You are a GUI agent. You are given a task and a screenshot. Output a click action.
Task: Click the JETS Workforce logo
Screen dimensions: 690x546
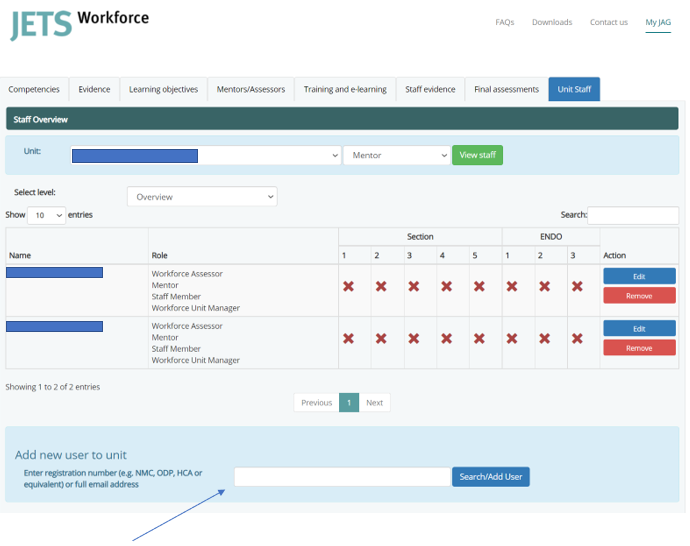(x=80, y=23)
